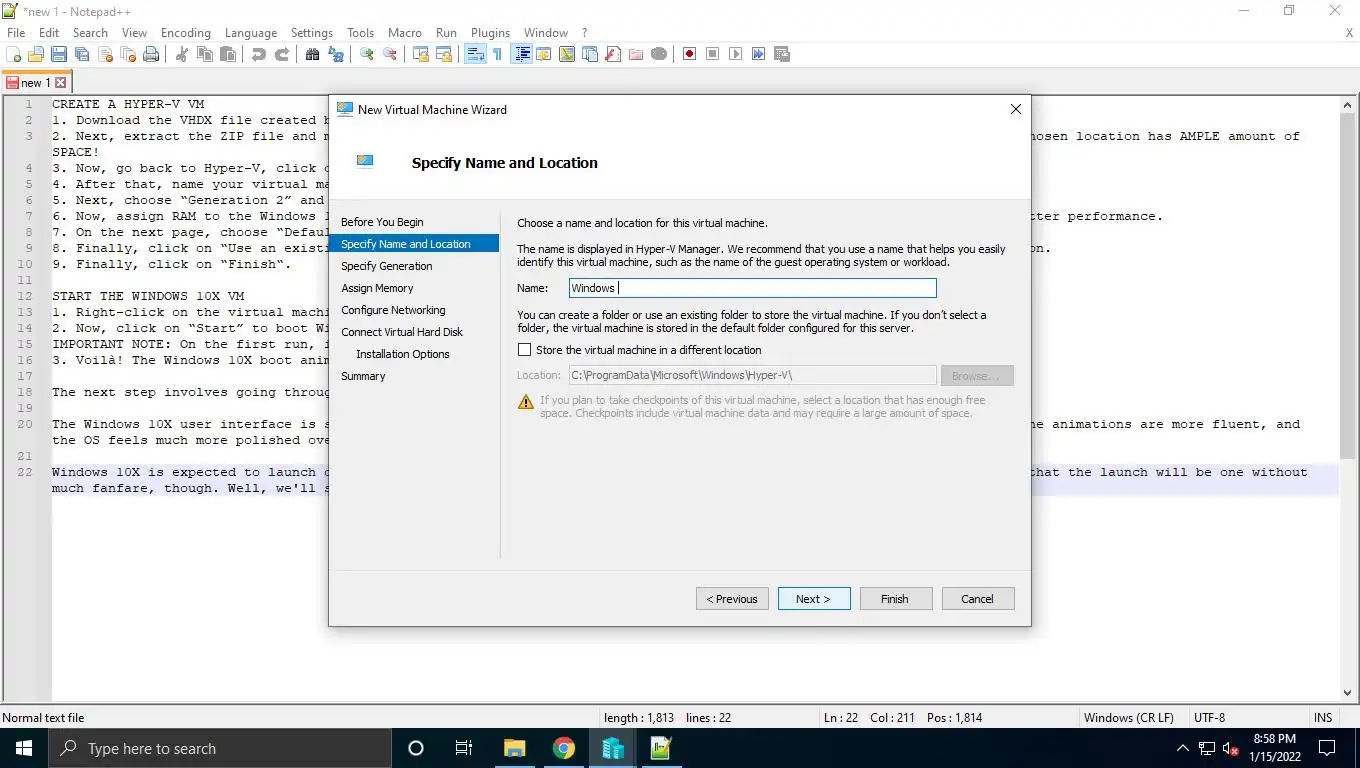Close the new 1 tab

(60, 83)
